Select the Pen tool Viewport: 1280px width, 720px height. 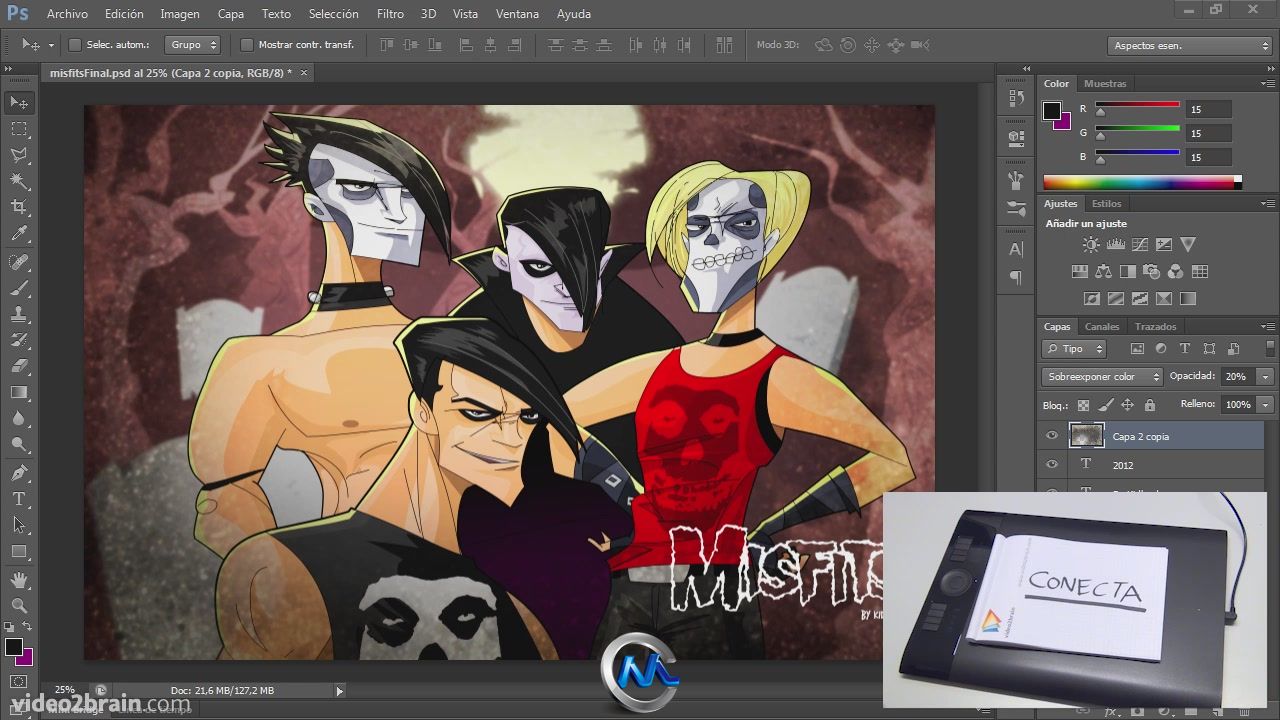tap(19, 472)
